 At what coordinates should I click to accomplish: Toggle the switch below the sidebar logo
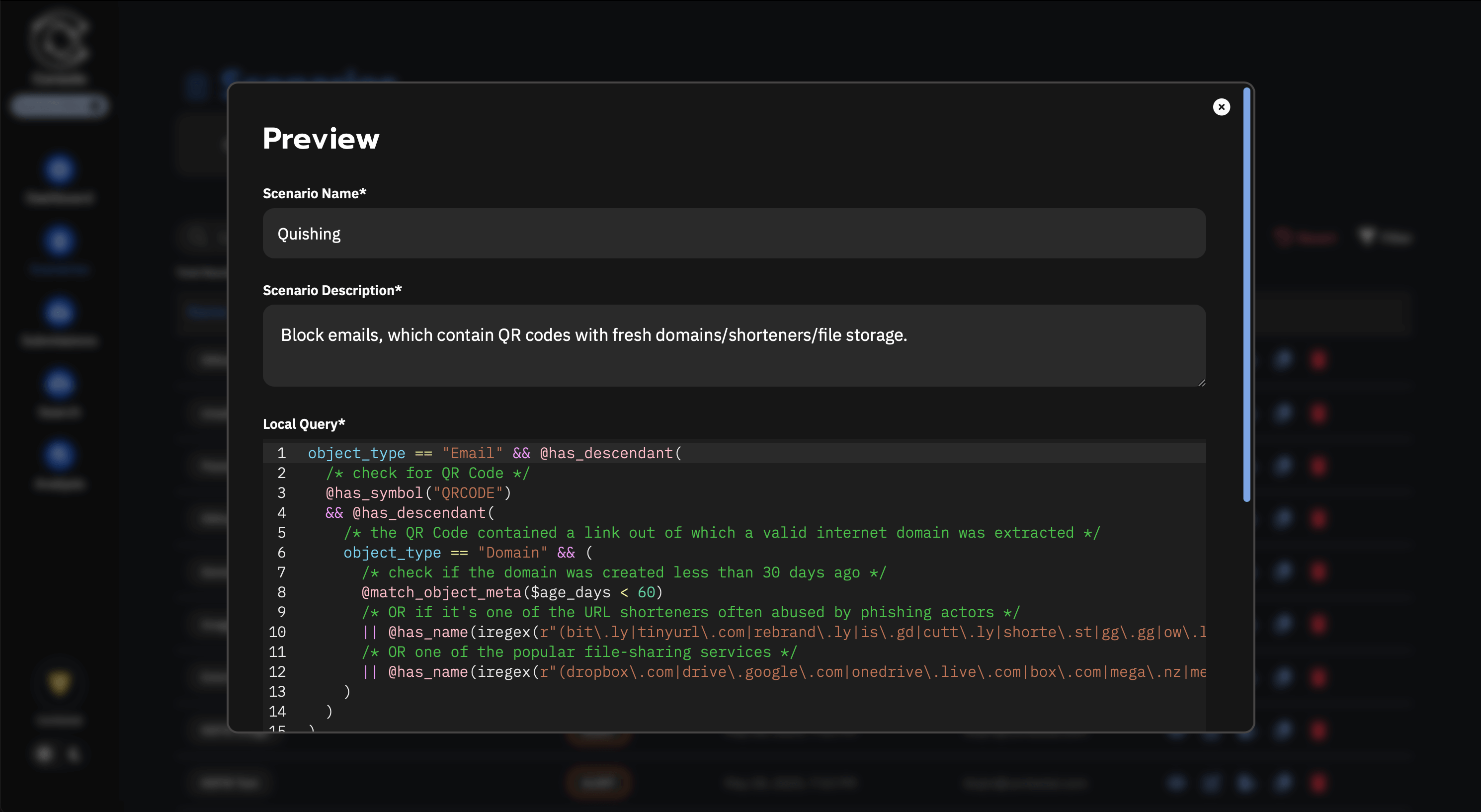coord(59,105)
